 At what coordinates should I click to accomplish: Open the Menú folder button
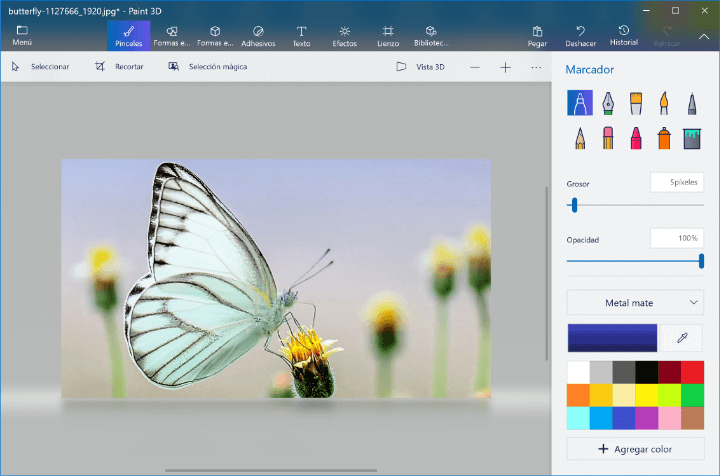click(22, 35)
